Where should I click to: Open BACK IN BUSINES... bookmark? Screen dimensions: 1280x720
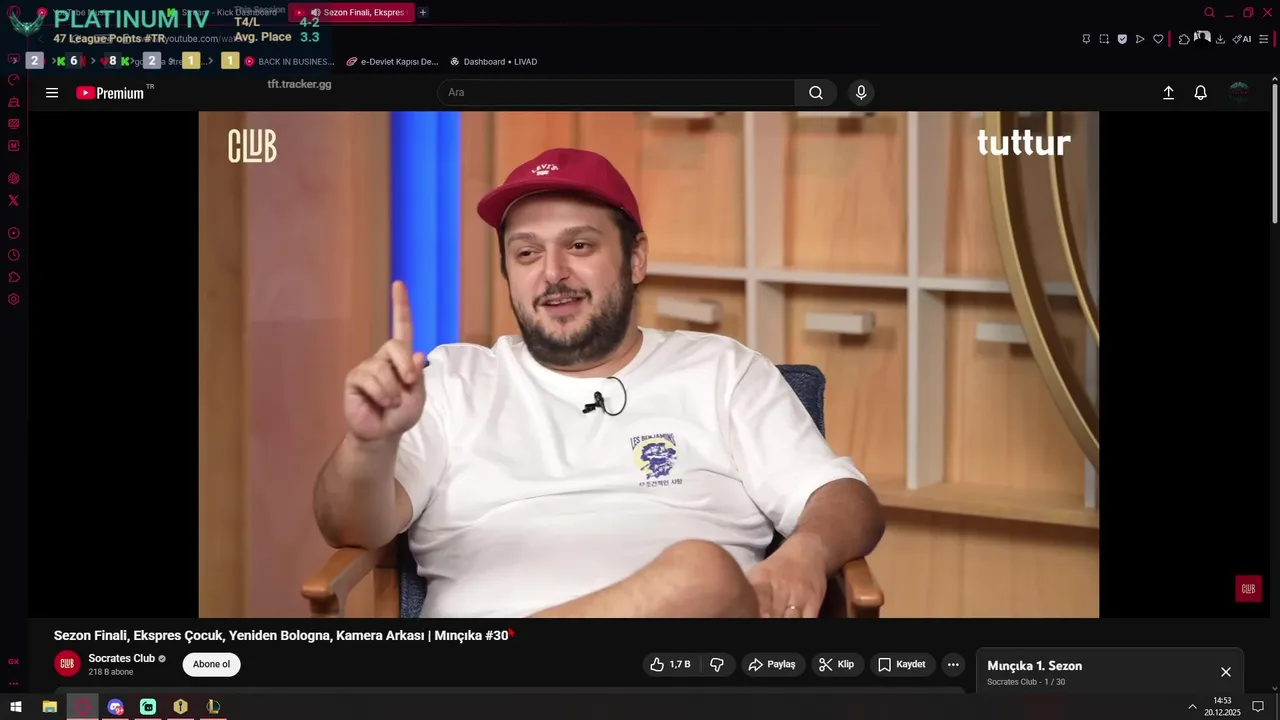(x=290, y=61)
